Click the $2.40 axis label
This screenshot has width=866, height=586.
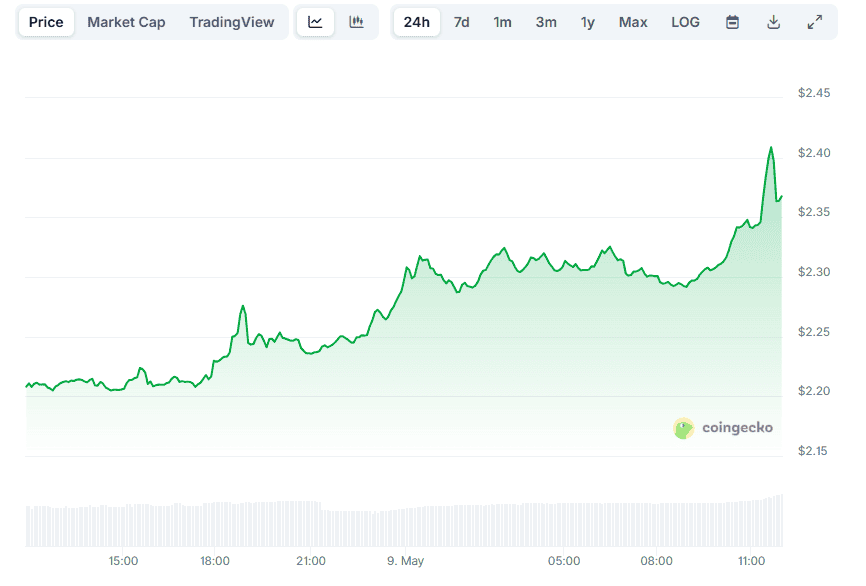[814, 153]
